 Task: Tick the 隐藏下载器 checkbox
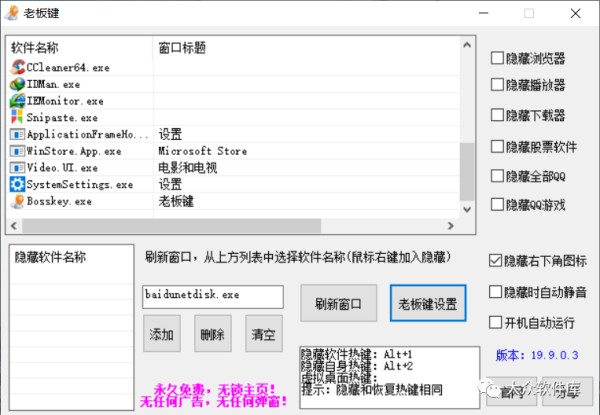coord(497,115)
